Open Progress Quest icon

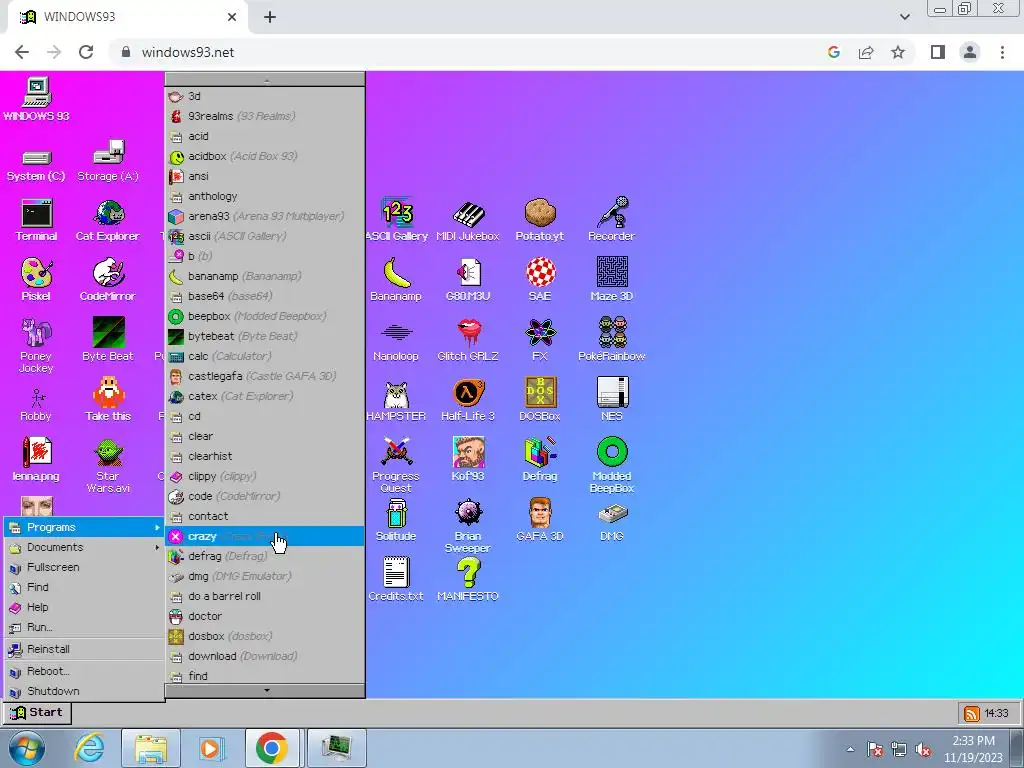click(x=396, y=465)
